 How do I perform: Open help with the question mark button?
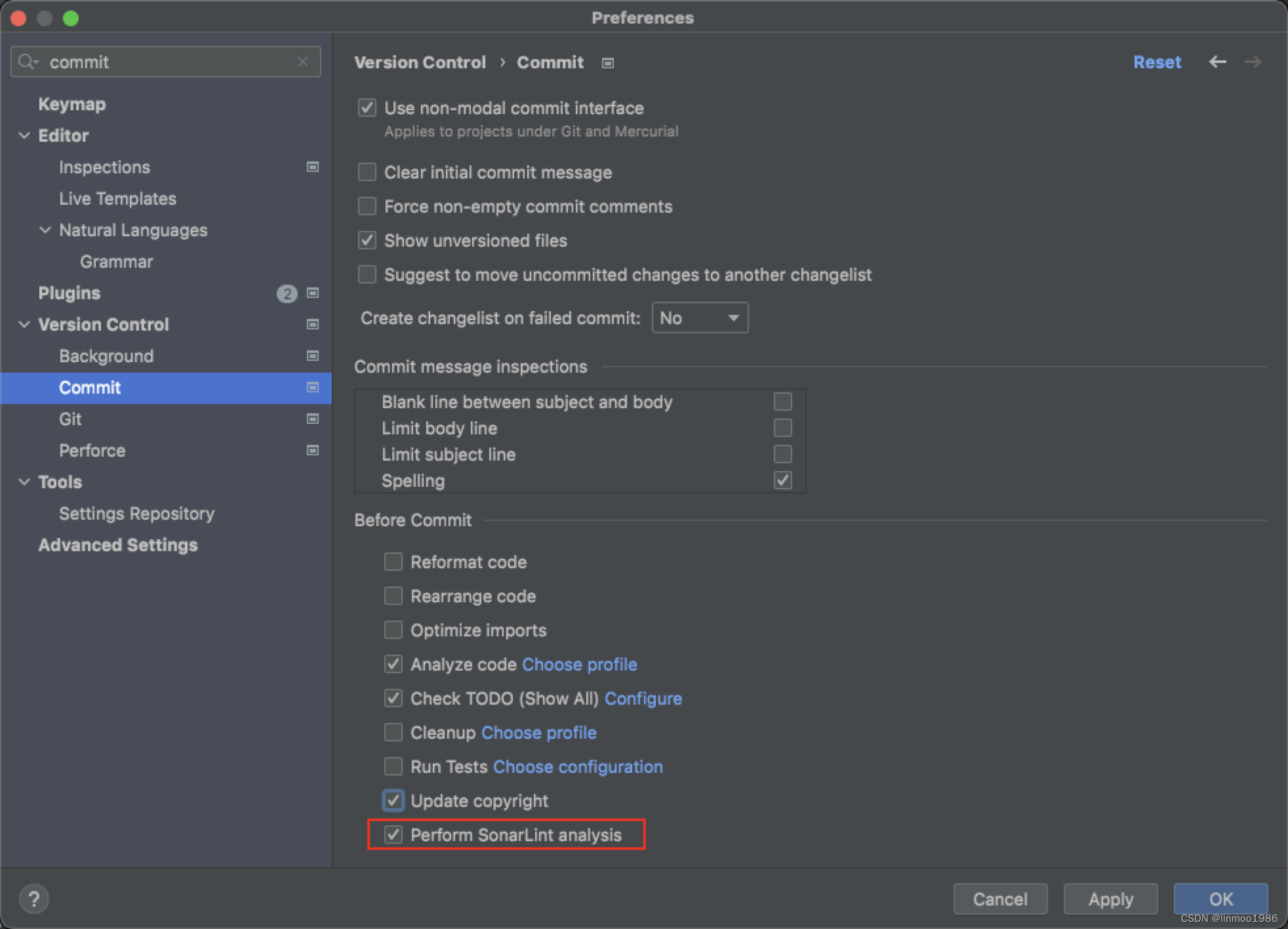pyautogui.click(x=34, y=899)
